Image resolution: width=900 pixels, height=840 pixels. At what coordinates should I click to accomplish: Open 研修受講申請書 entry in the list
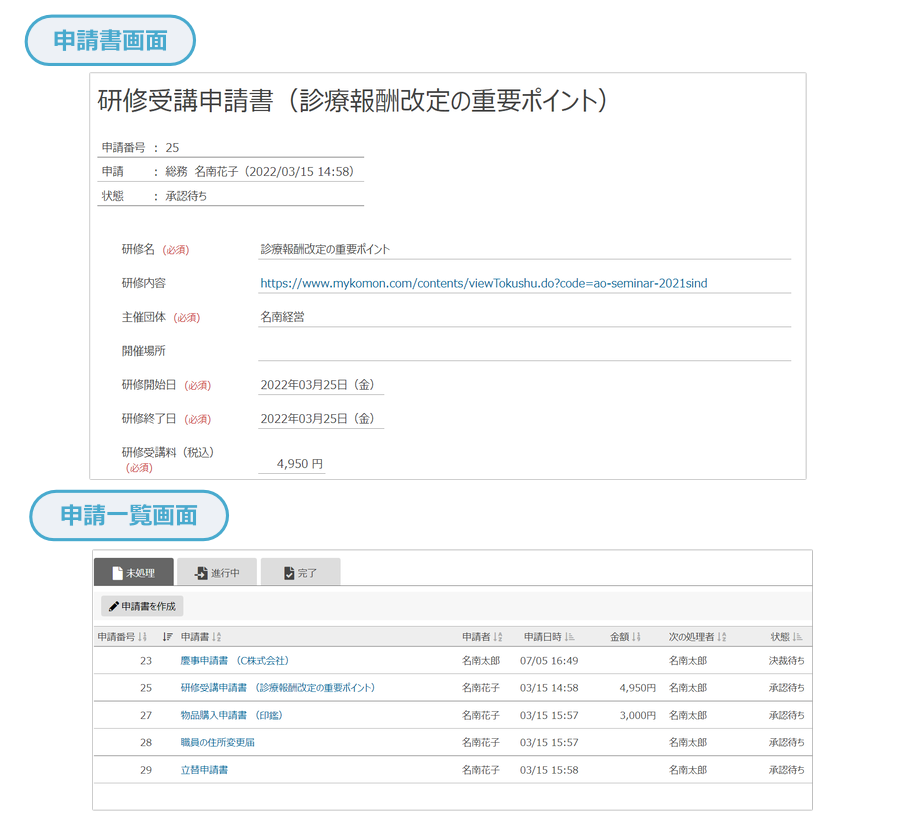278,688
